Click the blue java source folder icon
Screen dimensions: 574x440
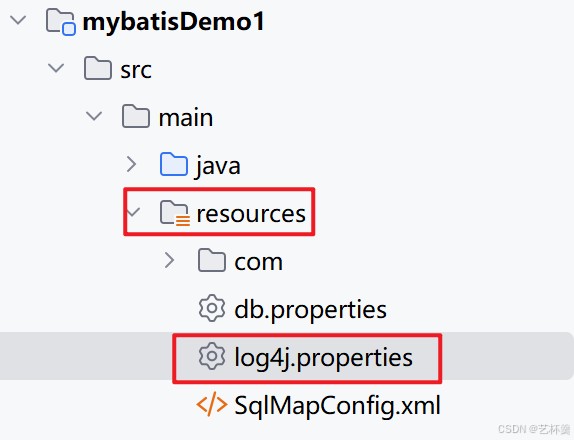[x=174, y=164]
